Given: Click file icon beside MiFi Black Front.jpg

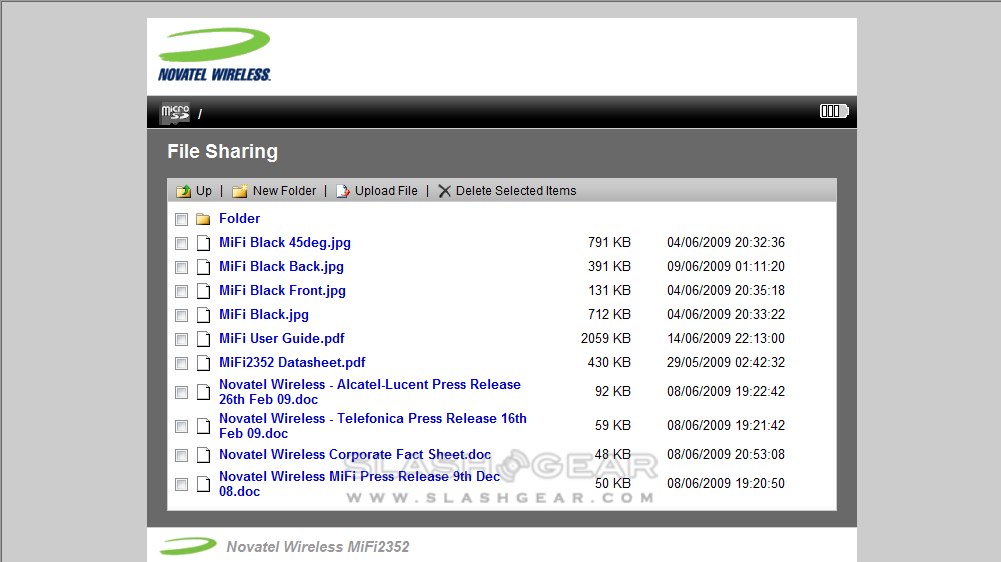Looking at the screenshot, I should (203, 291).
